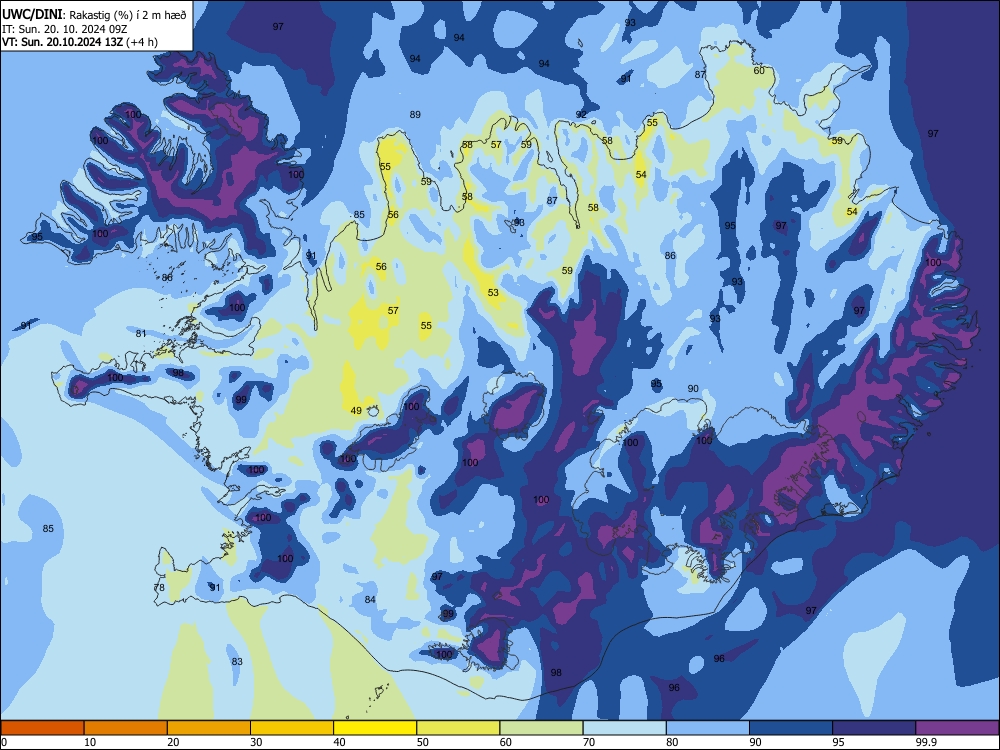Click the medium blue 90–95 legend swatch
Viewport: 1000px width, 750px height.
(x=791, y=728)
